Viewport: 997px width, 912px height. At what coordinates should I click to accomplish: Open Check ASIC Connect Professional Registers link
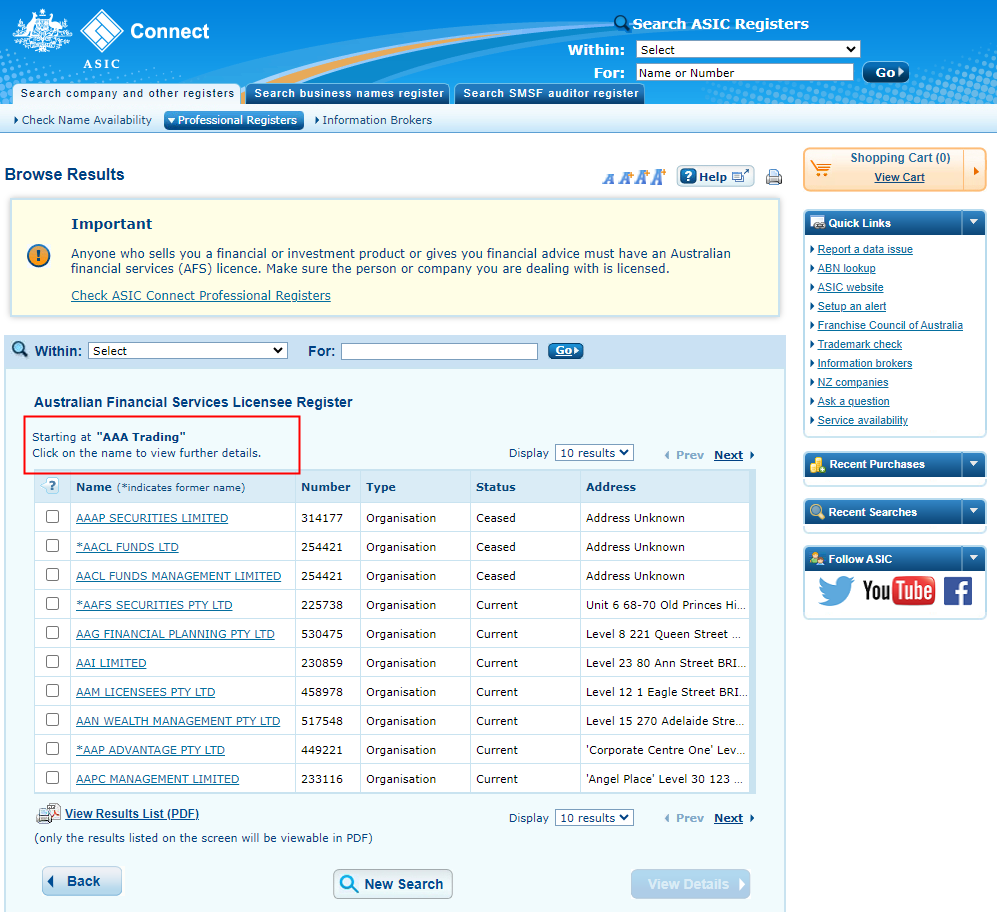tap(201, 296)
